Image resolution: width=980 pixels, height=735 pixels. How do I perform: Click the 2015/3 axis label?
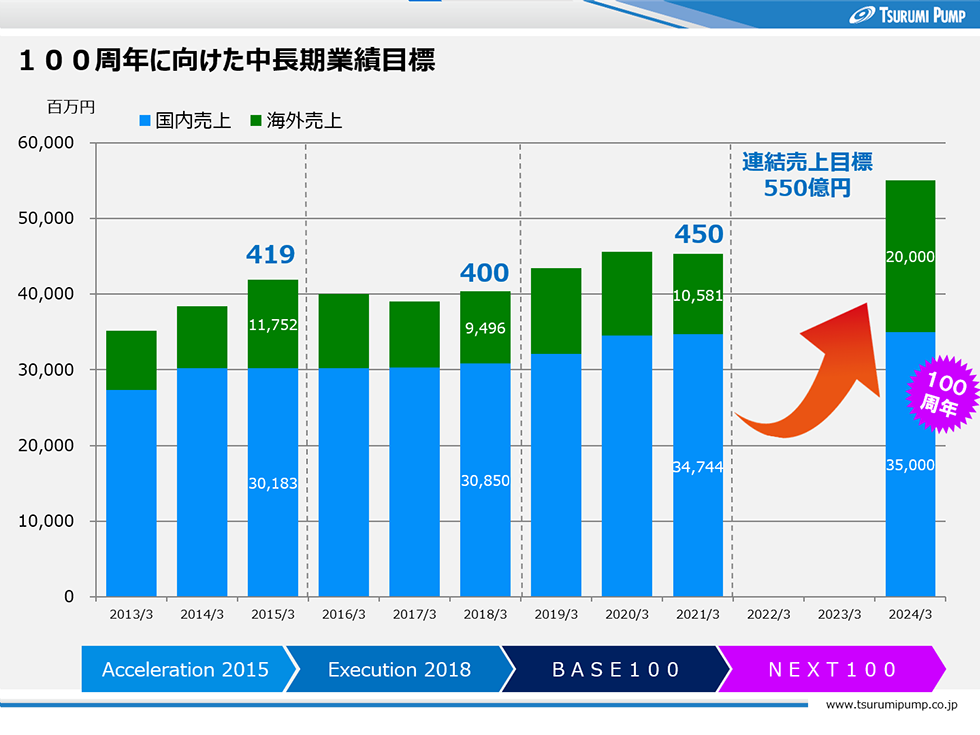[272, 614]
